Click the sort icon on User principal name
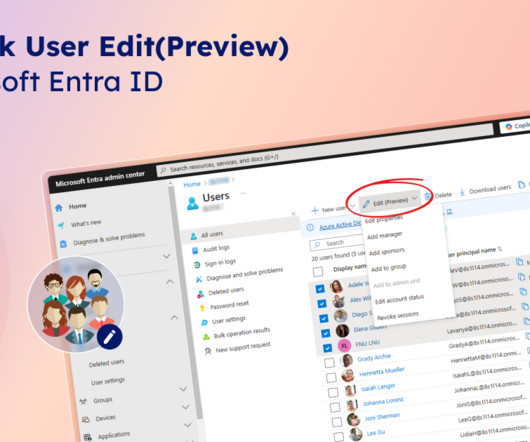This screenshot has width=530, height=442. tap(500, 249)
